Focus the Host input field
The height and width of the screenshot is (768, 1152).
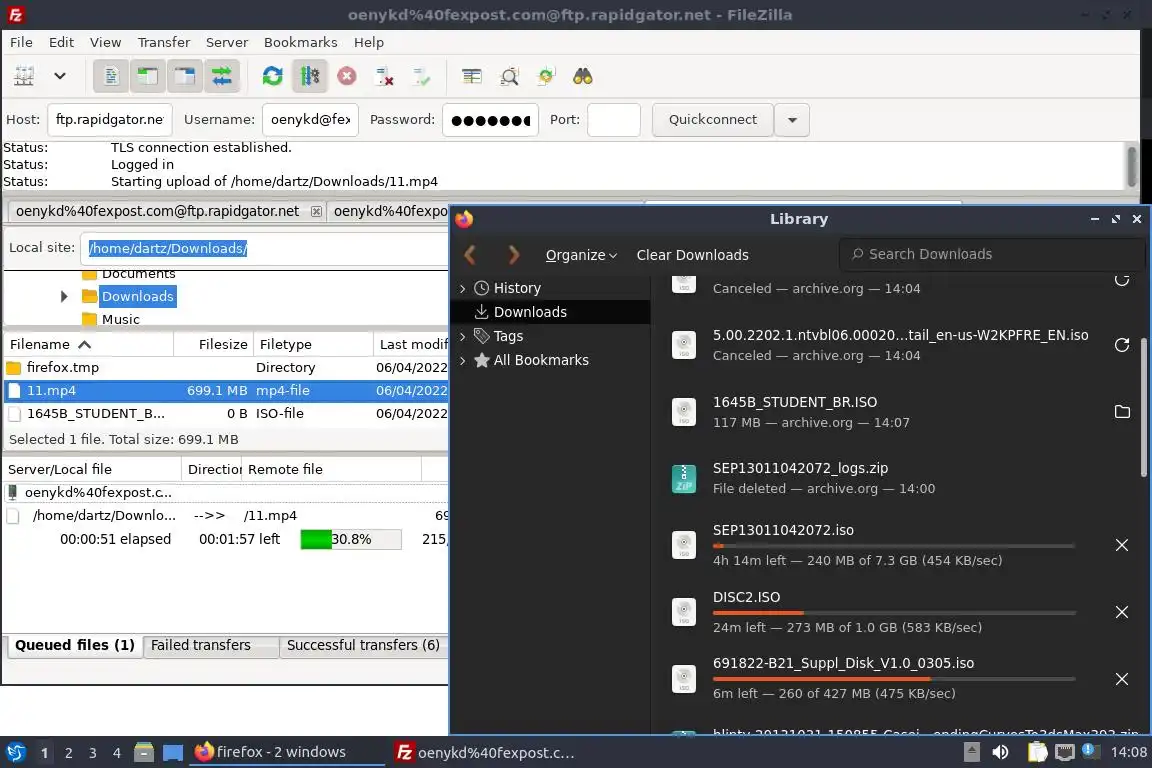109,119
